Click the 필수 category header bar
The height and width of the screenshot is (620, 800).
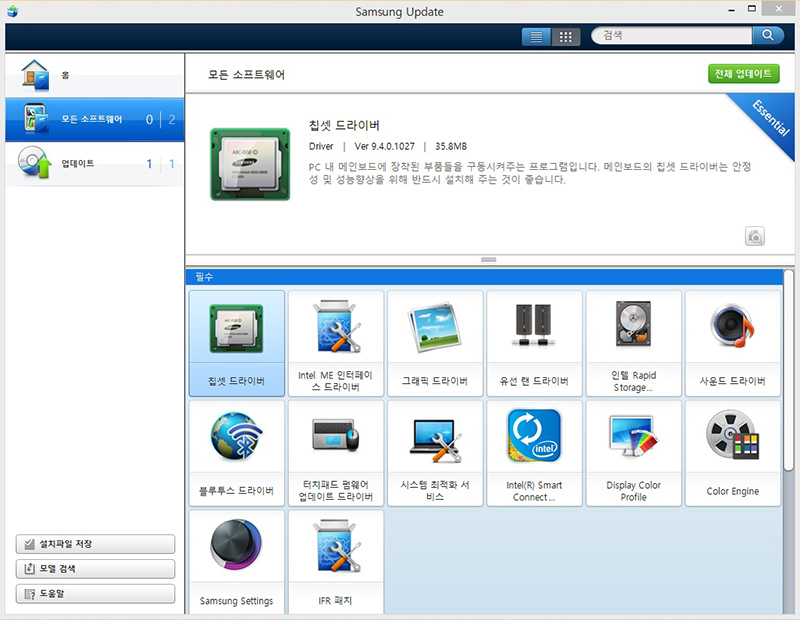(x=484, y=277)
